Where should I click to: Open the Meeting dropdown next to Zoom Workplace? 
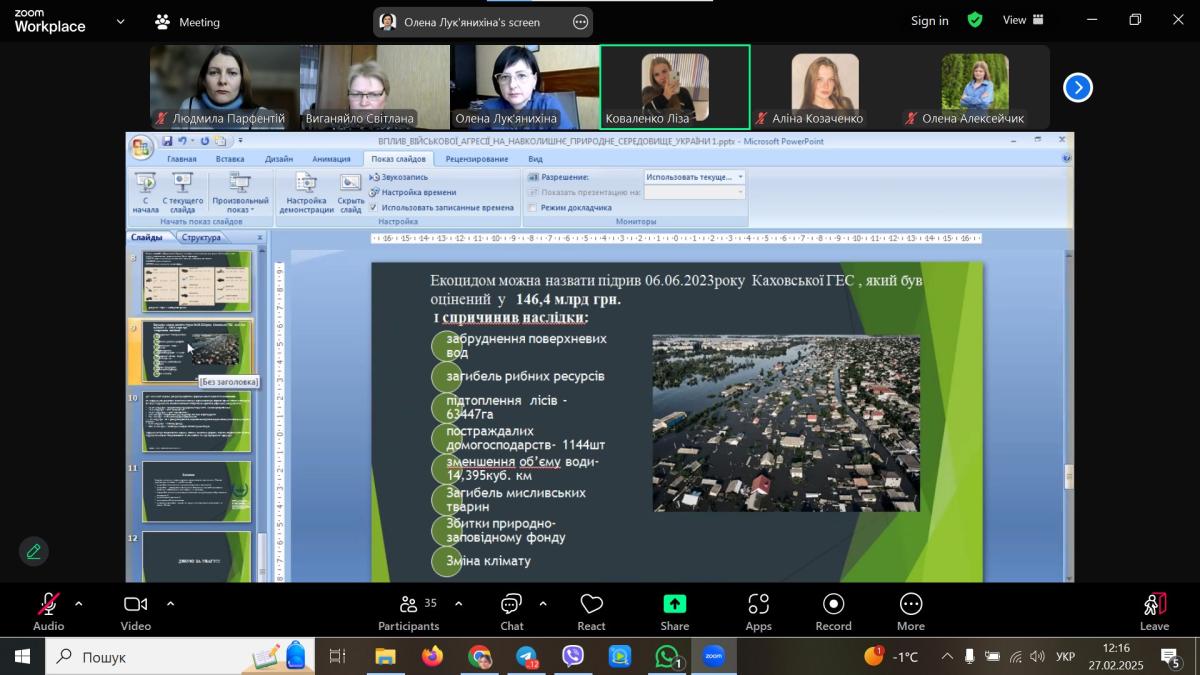(x=121, y=21)
